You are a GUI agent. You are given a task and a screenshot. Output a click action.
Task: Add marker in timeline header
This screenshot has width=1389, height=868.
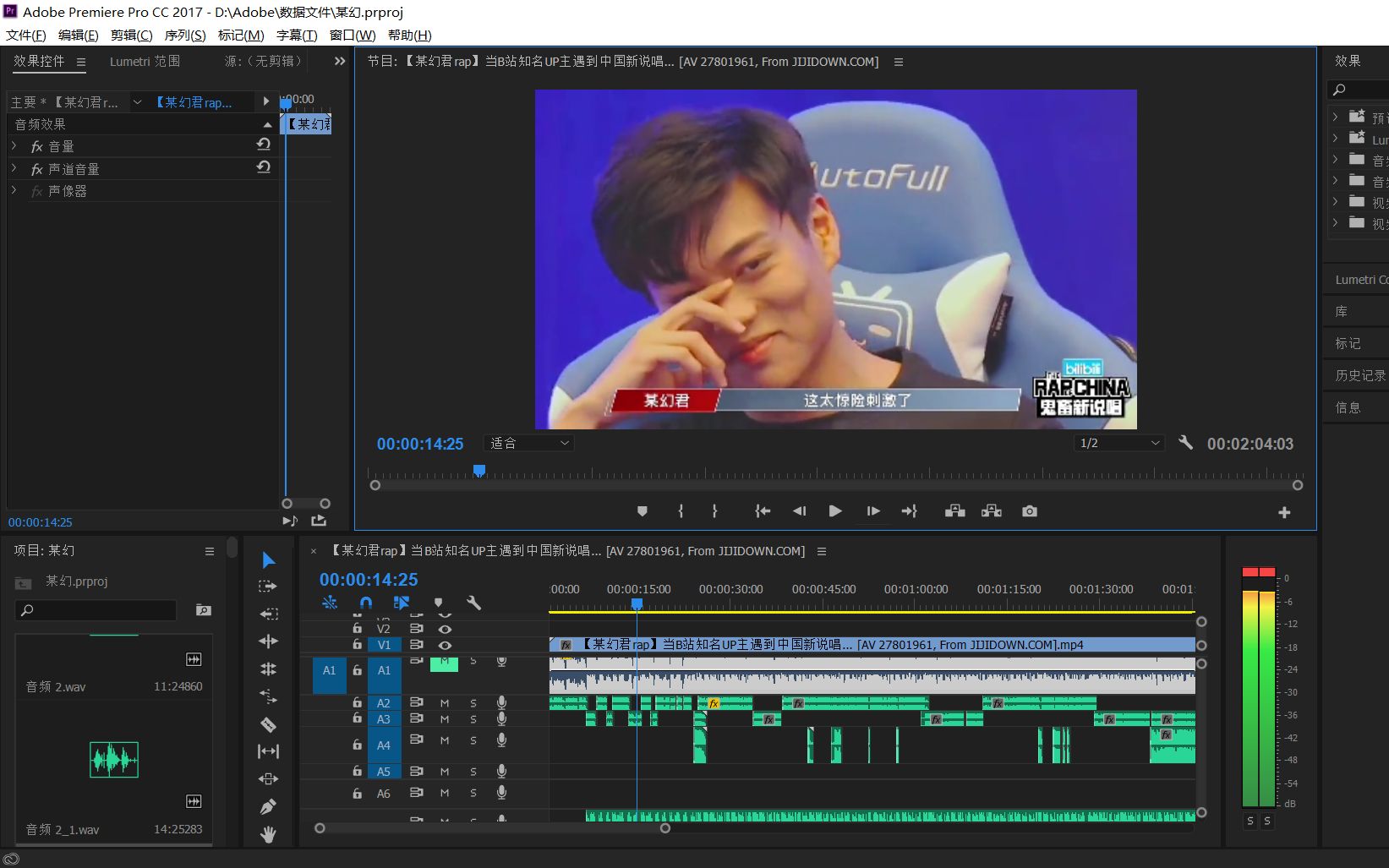pos(438,603)
